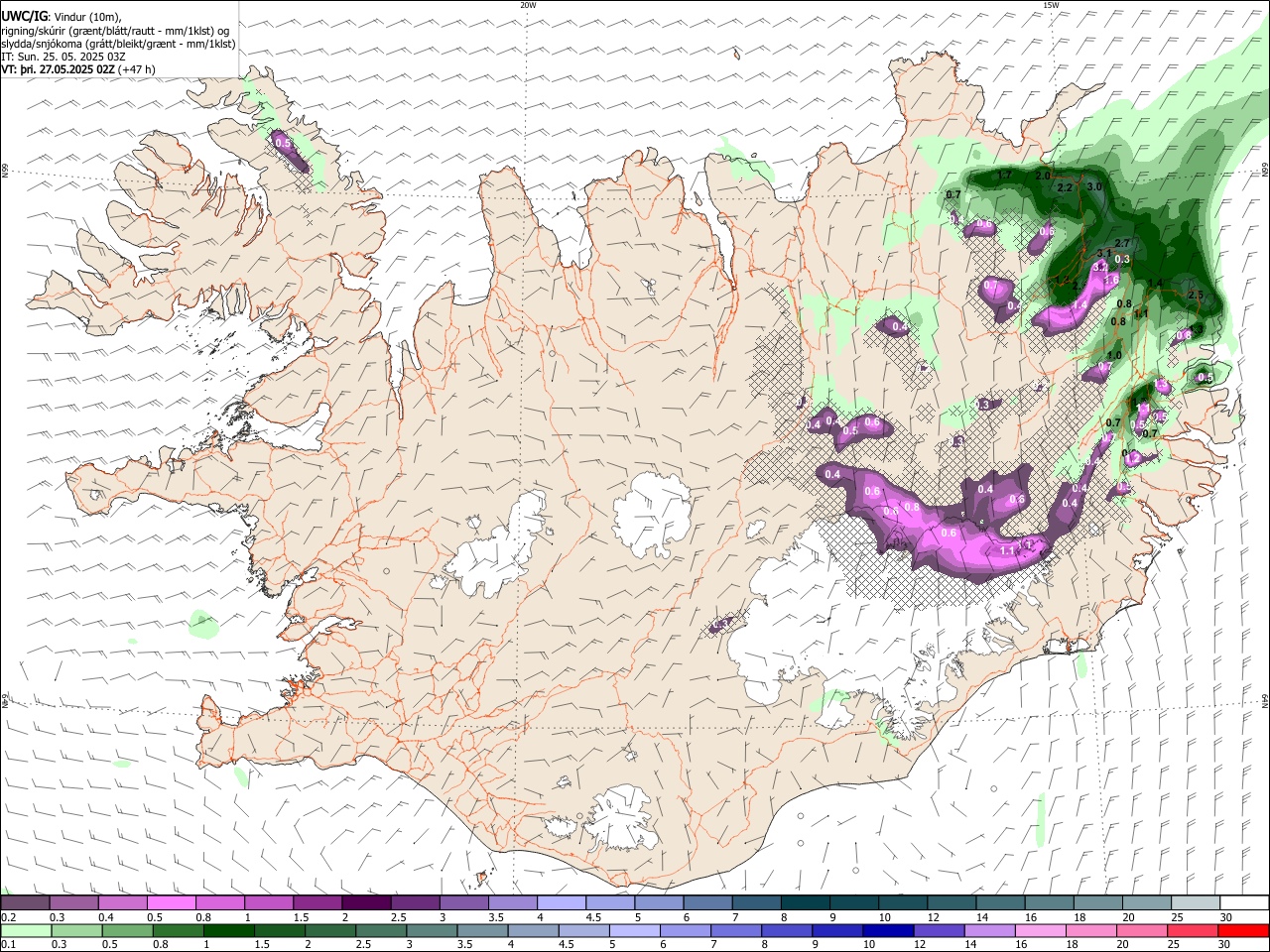Select the dark teal 8–9 snow legend swatch
This screenshot has height=952, width=1270.
pos(806,902)
